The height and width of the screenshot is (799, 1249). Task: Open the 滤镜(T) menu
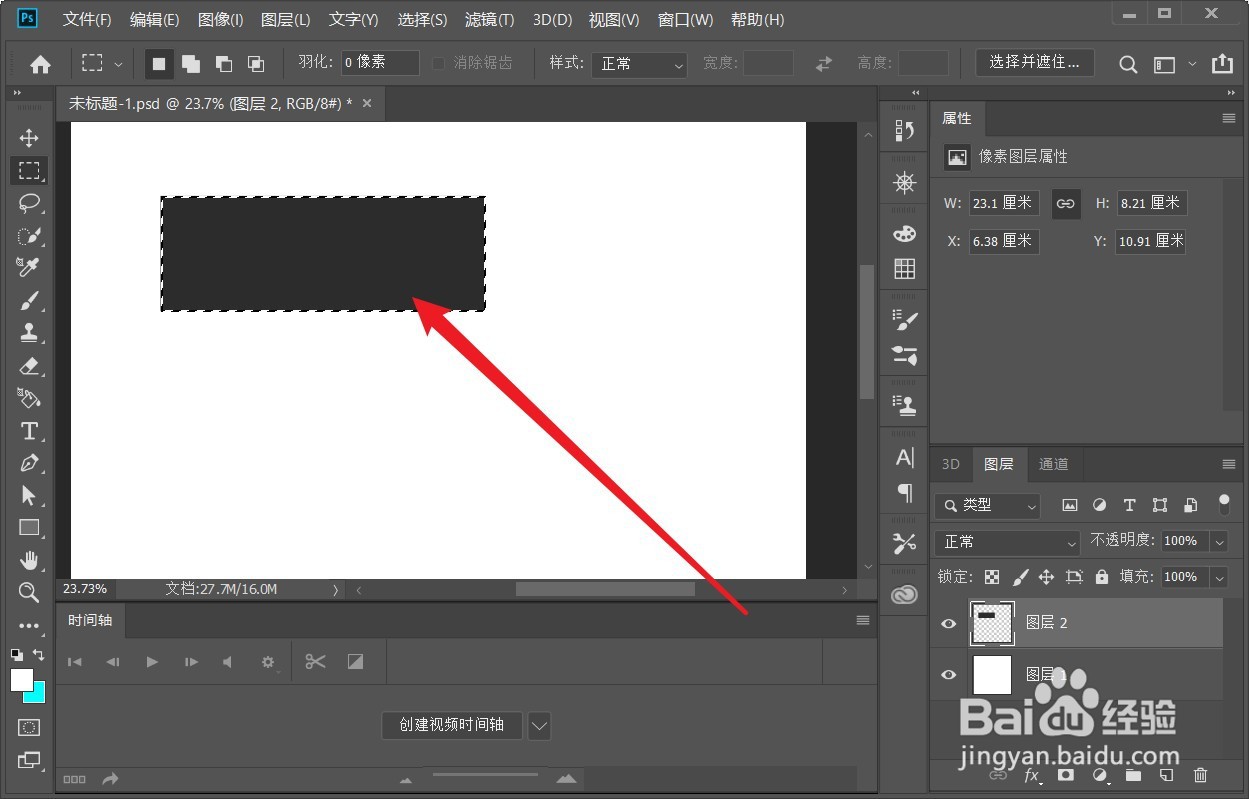click(490, 19)
